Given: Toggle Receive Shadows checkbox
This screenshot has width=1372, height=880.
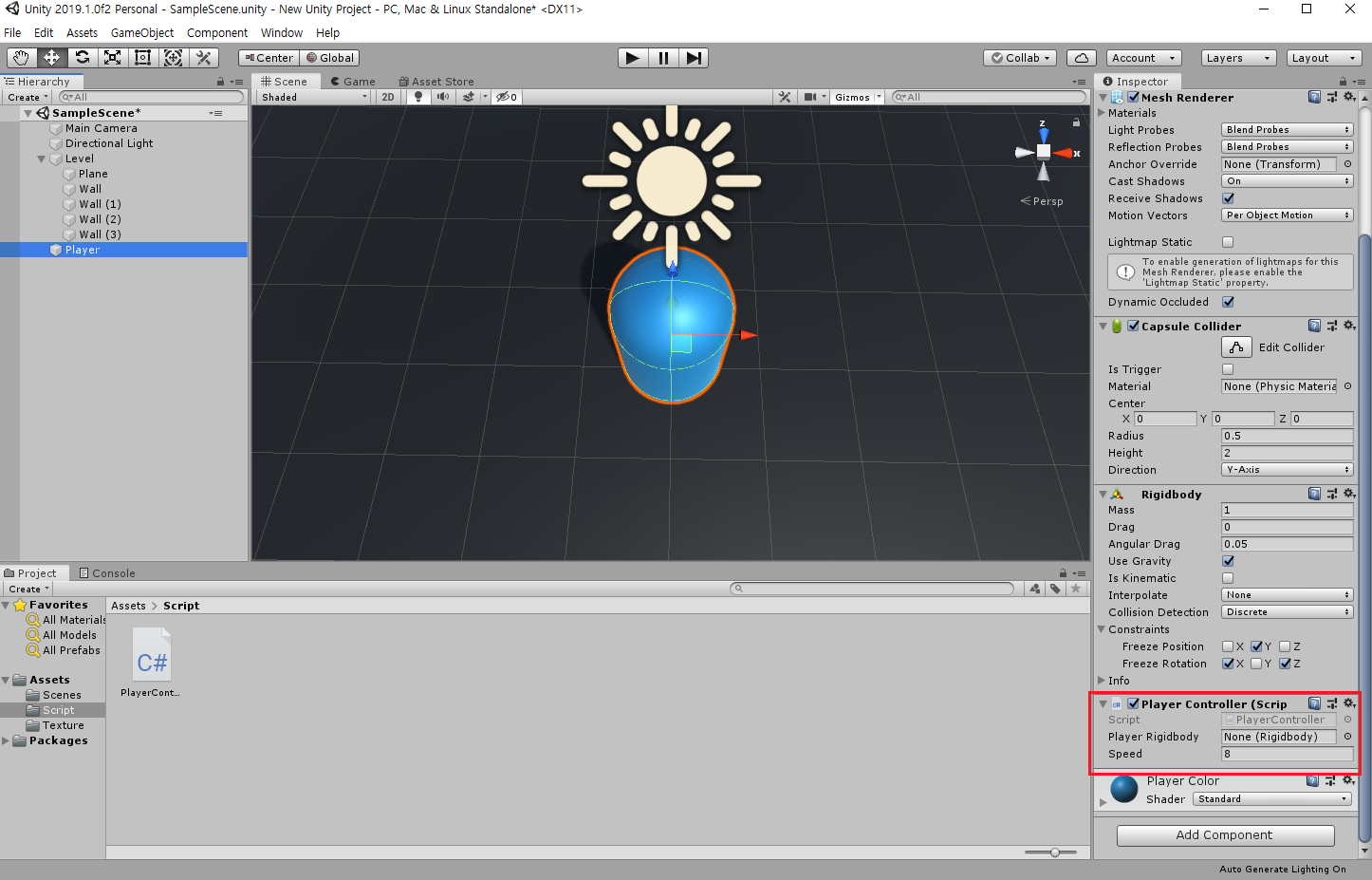Looking at the screenshot, I should click(x=1228, y=198).
